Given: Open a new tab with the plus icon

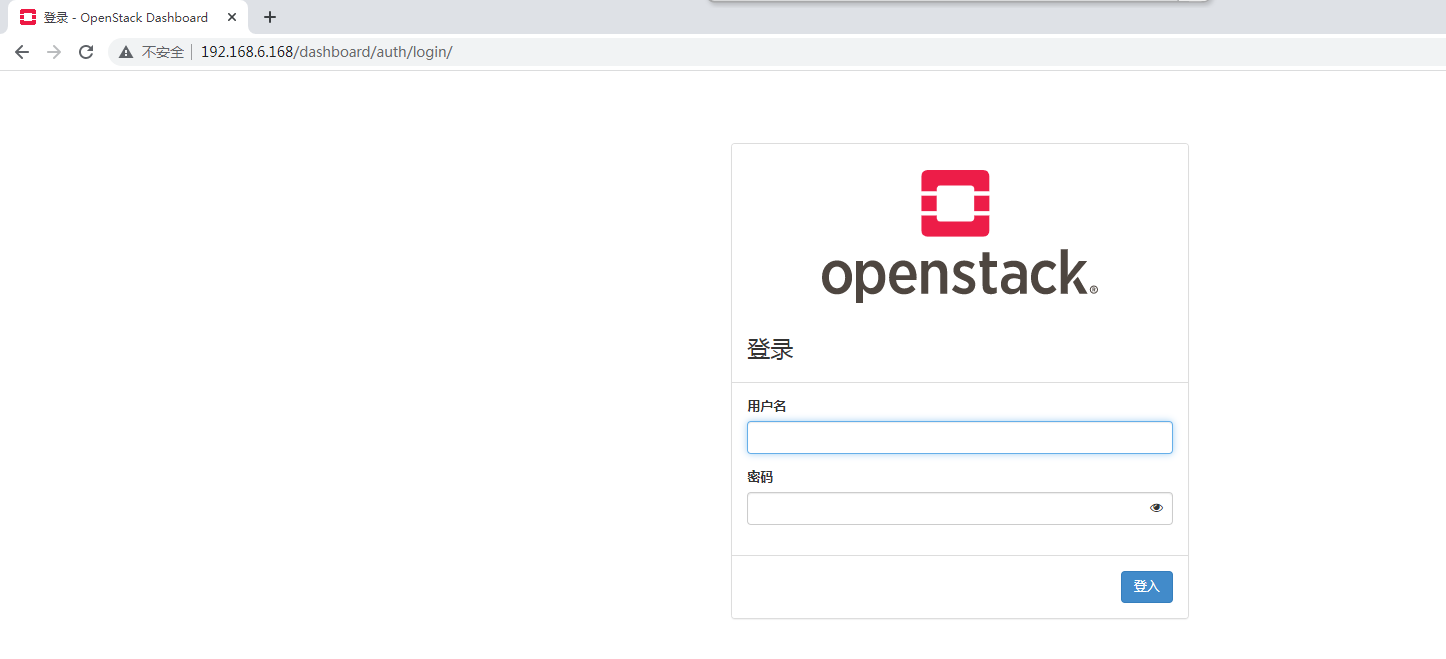Looking at the screenshot, I should click(270, 17).
